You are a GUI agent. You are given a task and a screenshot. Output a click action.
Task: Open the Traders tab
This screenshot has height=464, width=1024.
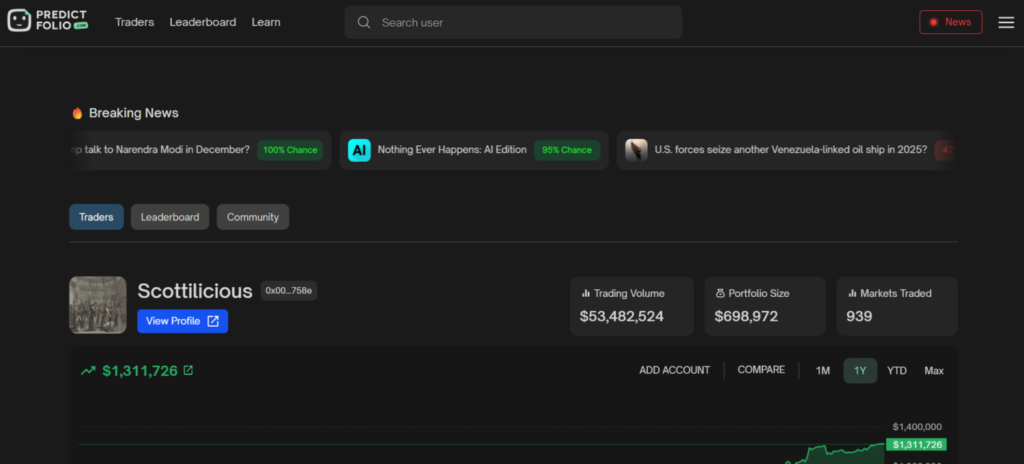tap(97, 217)
